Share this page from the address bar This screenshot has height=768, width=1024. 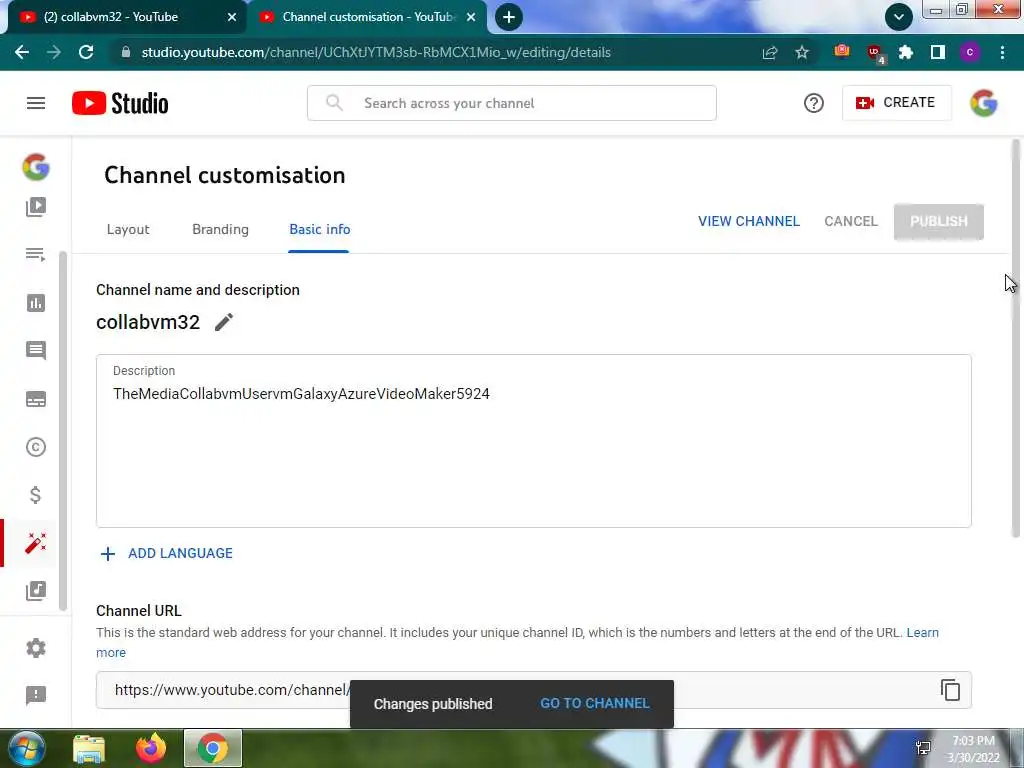[770, 52]
